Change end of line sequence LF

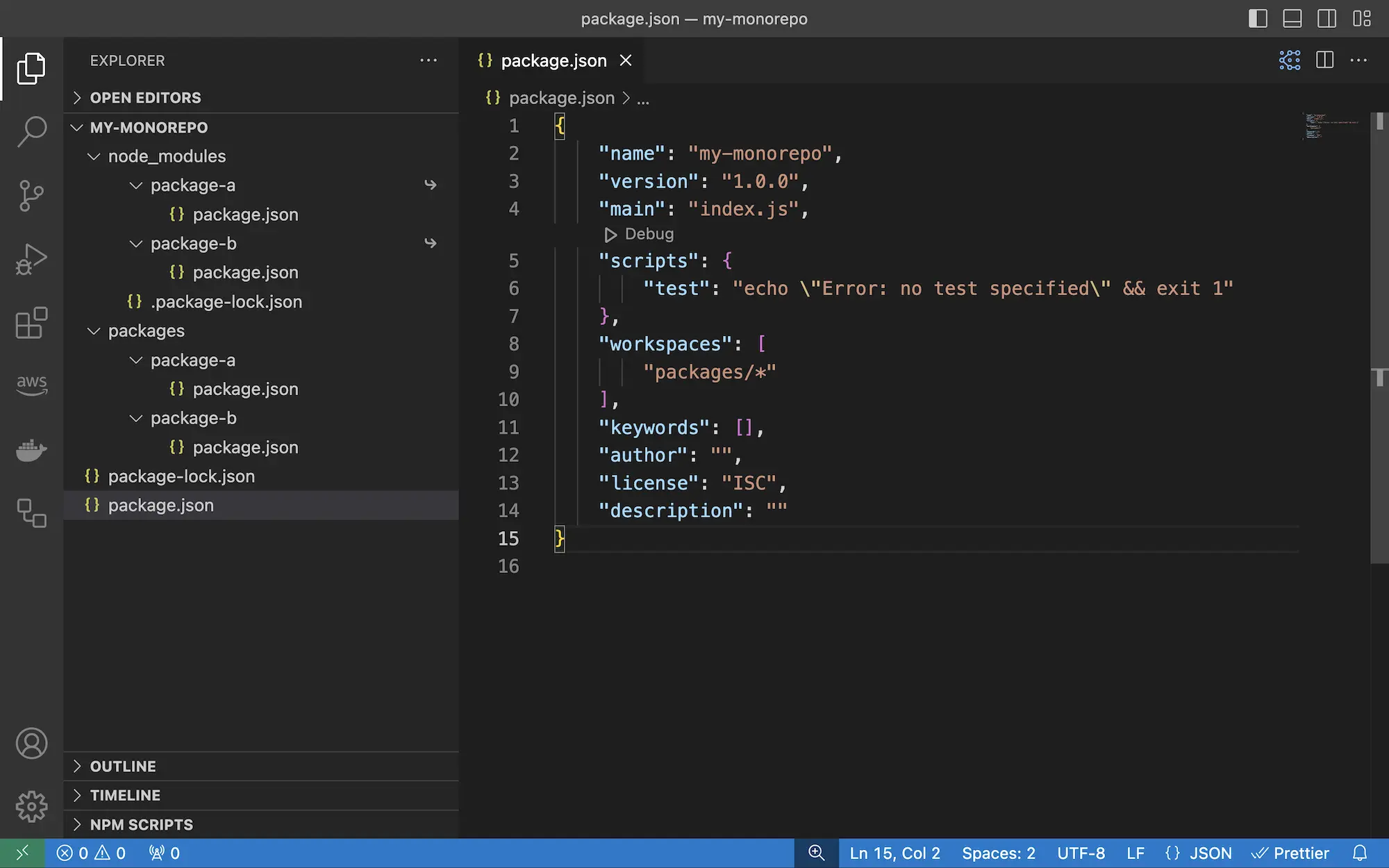click(x=1136, y=853)
